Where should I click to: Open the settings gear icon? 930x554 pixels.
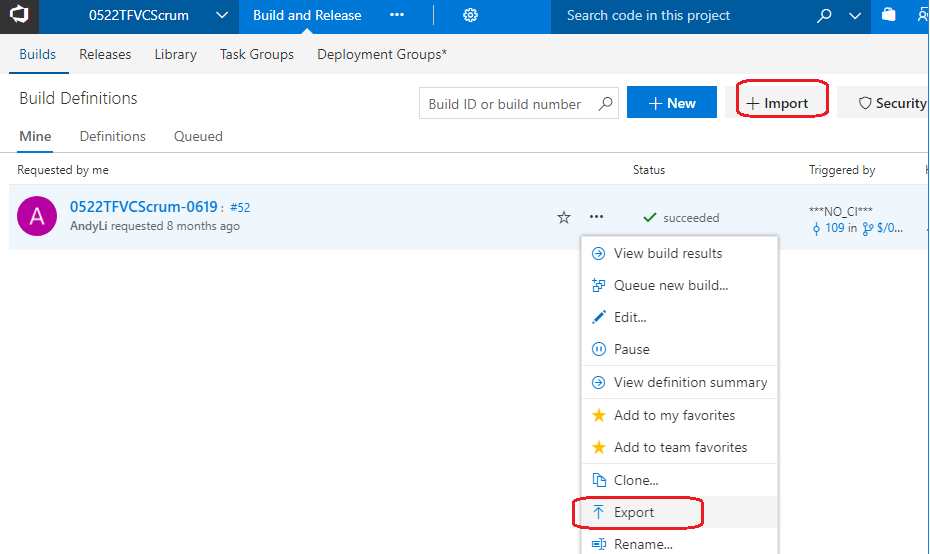click(x=471, y=15)
